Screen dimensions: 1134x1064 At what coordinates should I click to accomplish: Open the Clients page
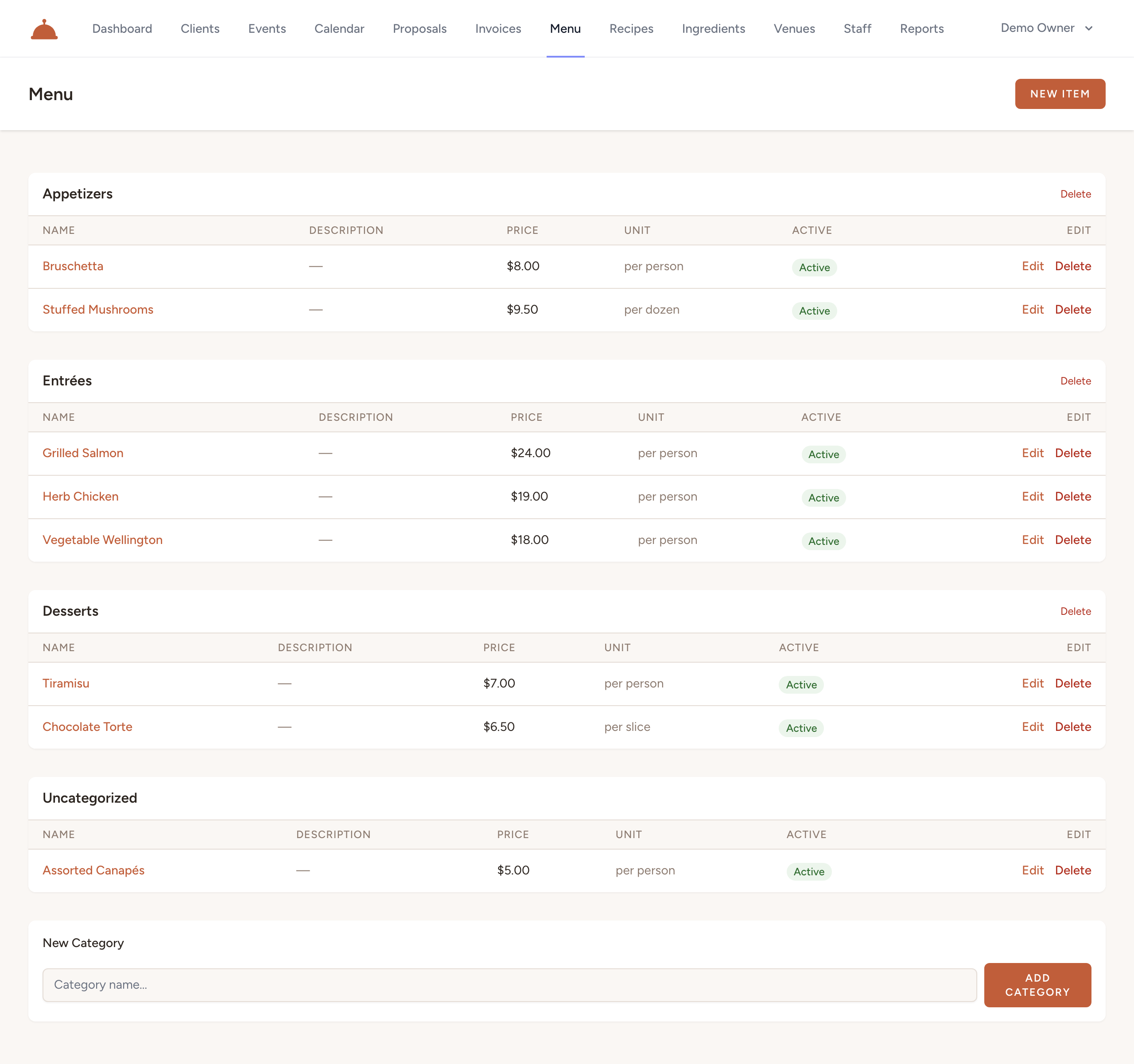click(200, 28)
